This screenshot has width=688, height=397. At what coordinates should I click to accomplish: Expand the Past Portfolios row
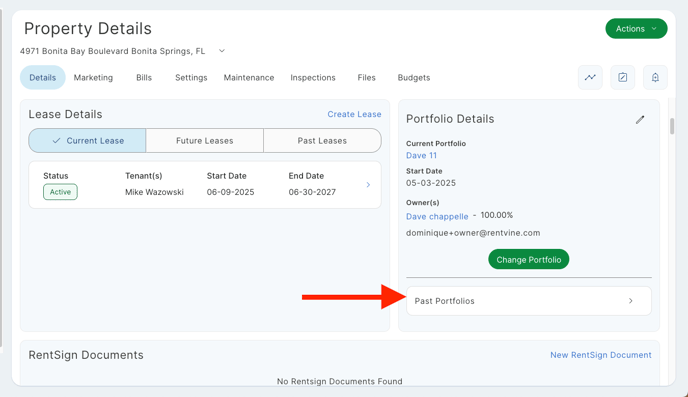[529, 301]
